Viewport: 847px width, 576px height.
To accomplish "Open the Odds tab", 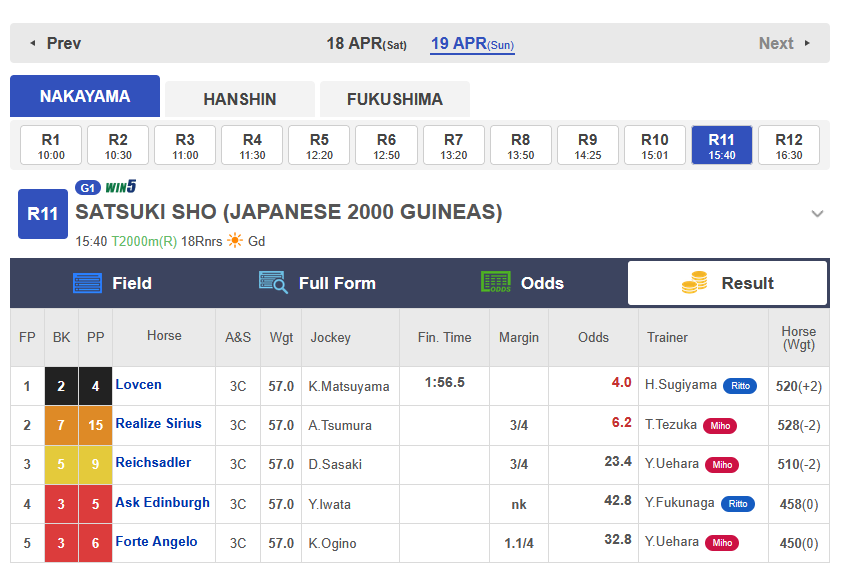I will coord(522,283).
